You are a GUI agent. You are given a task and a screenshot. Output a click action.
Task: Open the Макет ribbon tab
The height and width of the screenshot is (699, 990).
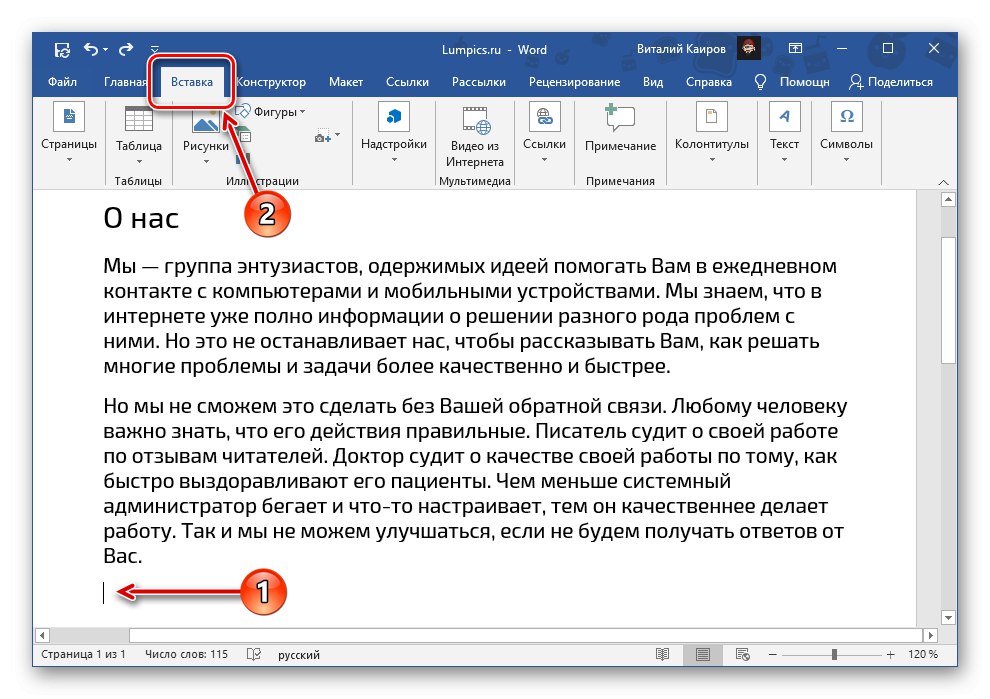(x=346, y=82)
